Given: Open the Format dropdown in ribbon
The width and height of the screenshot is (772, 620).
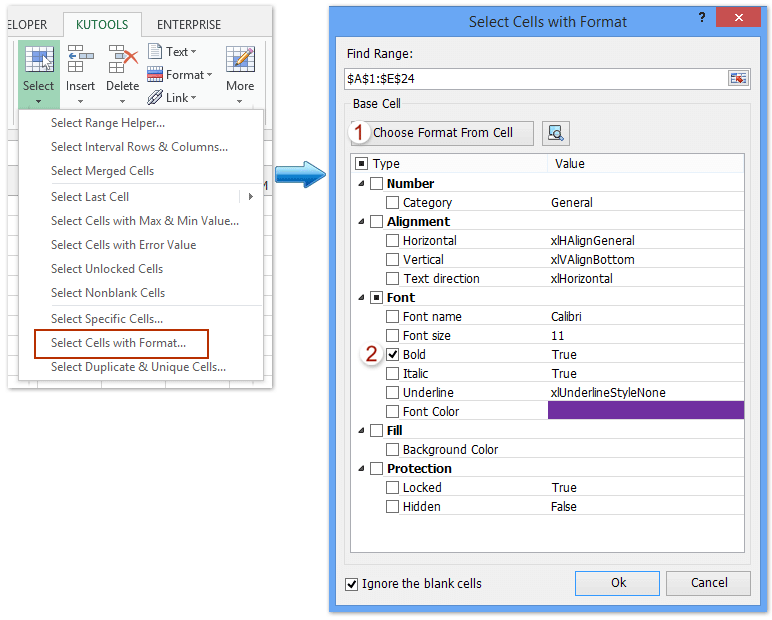Looking at the screenshot, I should click(x=178, y=74).
